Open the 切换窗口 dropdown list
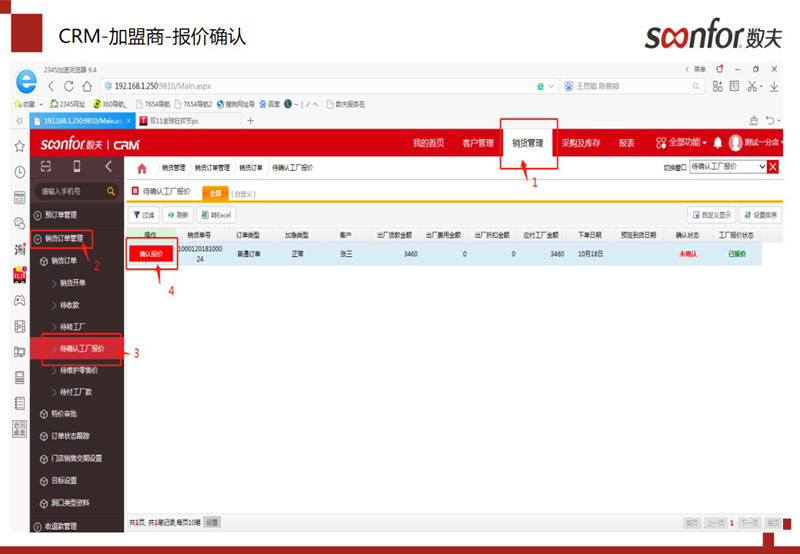800x554 pixels. coord(761,167)
